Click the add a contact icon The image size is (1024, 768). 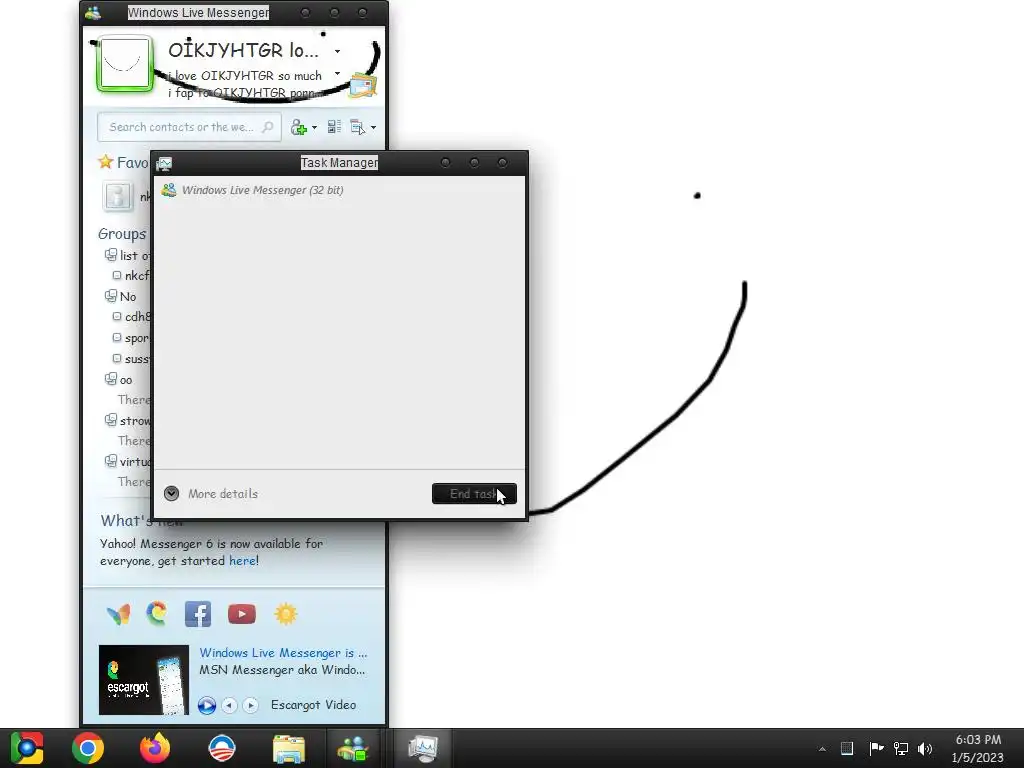pyautogui.click(x=298, y=127)
